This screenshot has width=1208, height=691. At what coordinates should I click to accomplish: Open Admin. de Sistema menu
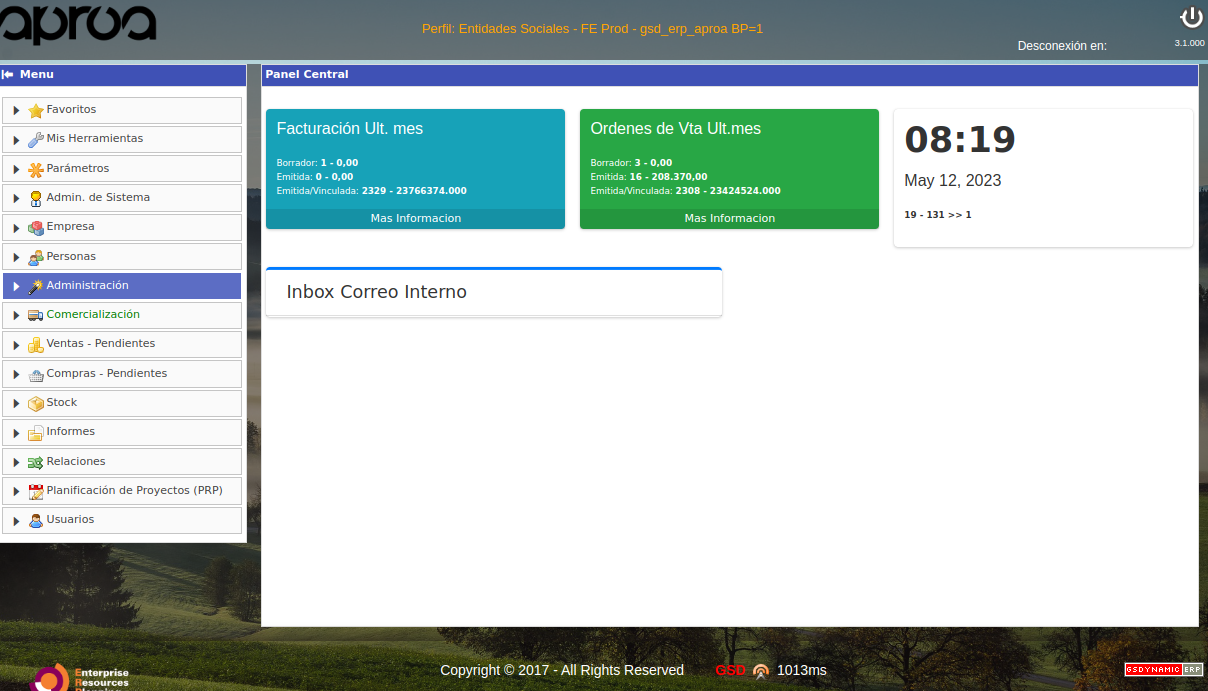click(x=98, y=198)
